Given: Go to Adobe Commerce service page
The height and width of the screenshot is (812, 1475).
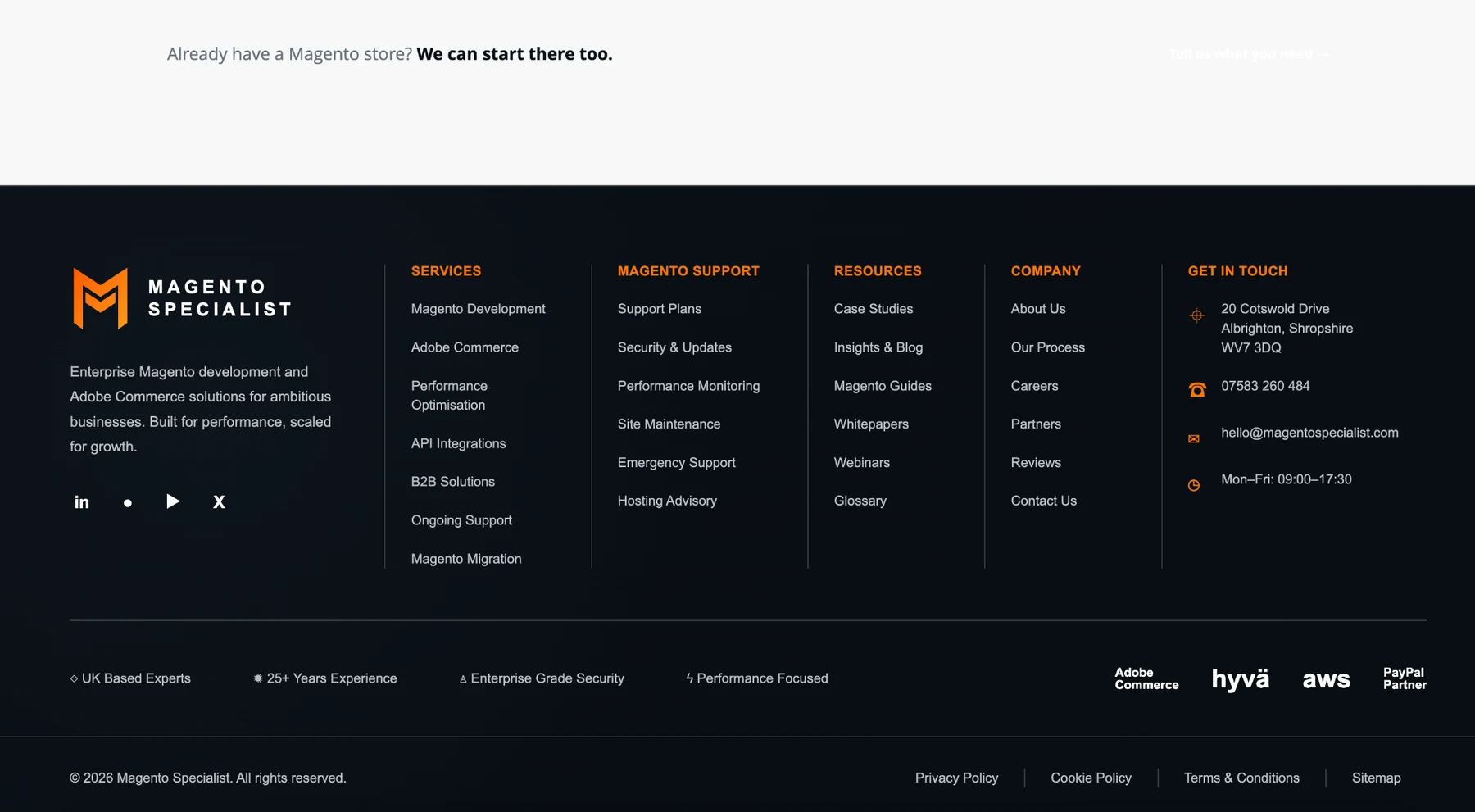Looking at the screenshot, I should [465, 347].
